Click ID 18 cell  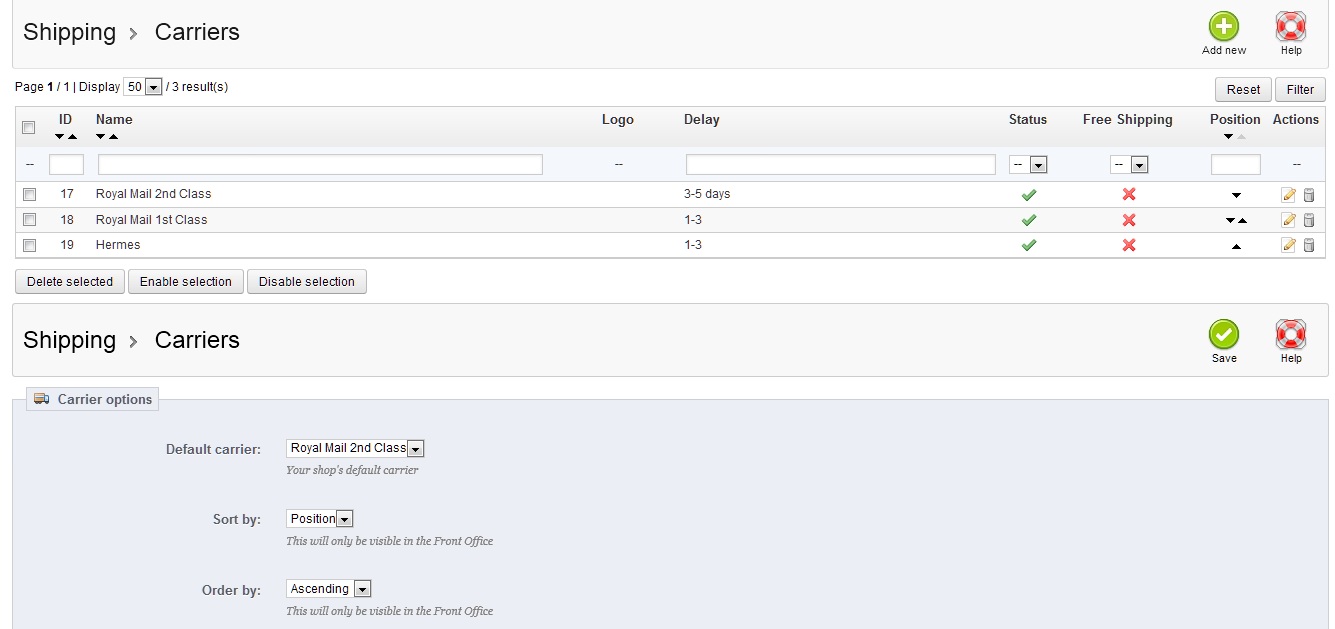coord(67,220)
